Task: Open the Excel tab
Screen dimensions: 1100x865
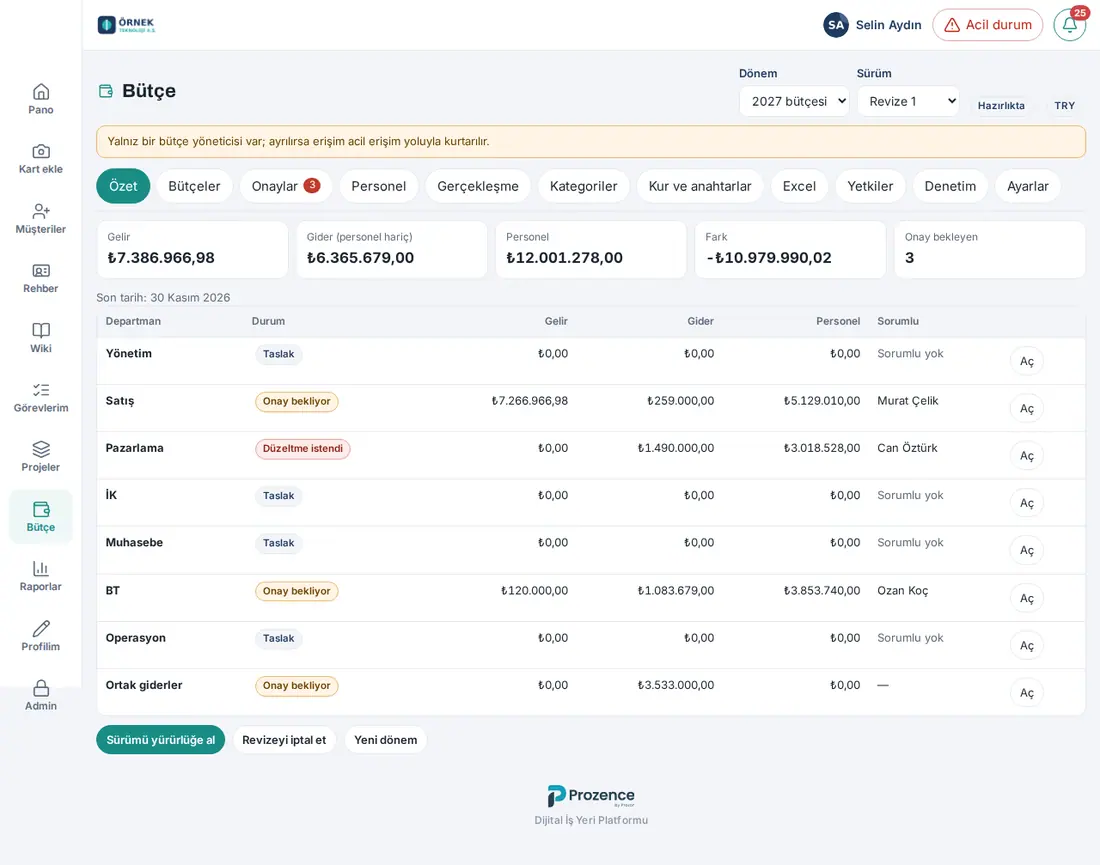Action: (x=799, y=187)
